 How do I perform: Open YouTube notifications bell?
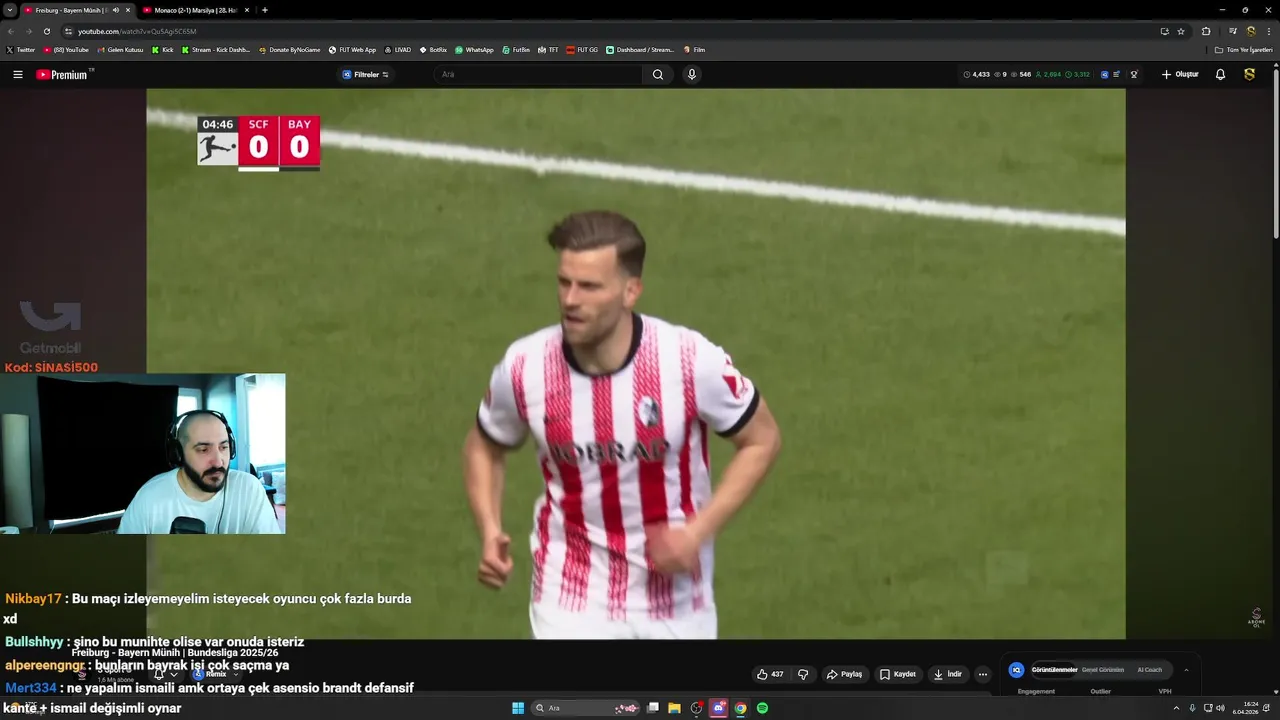click(1220, 75)
